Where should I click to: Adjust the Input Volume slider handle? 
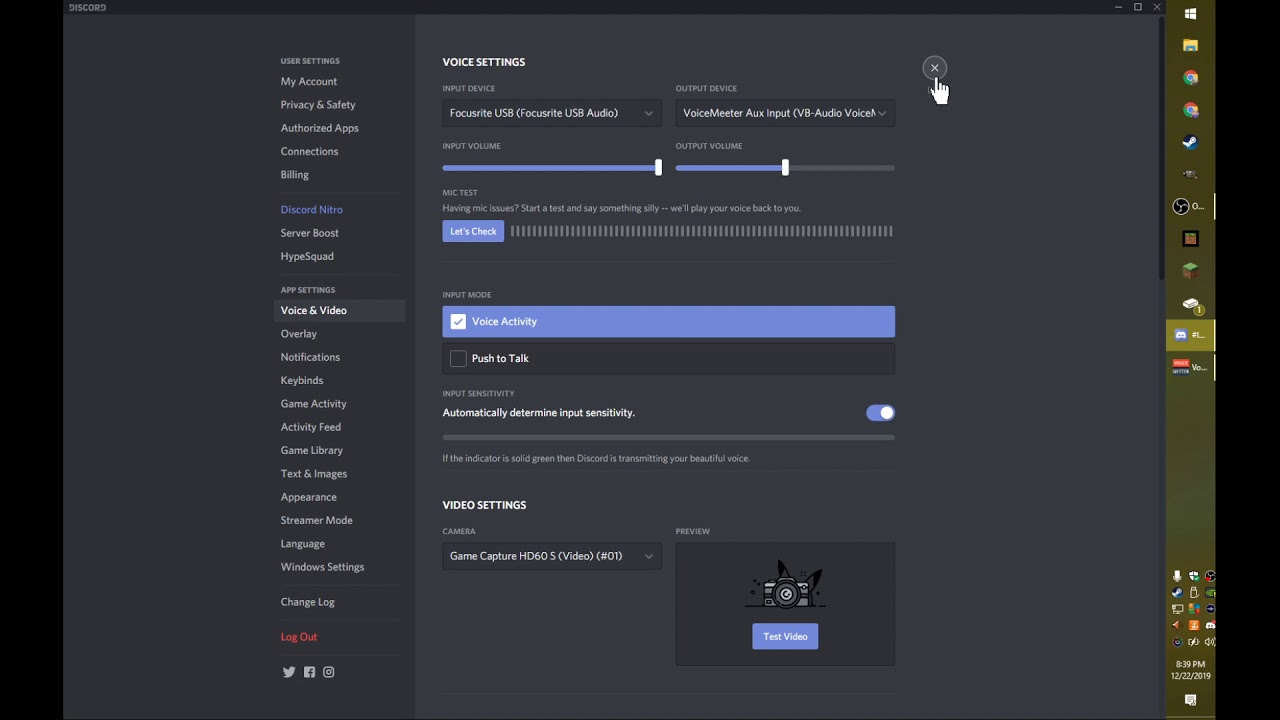pyautogui.click(x=658, y=168)
